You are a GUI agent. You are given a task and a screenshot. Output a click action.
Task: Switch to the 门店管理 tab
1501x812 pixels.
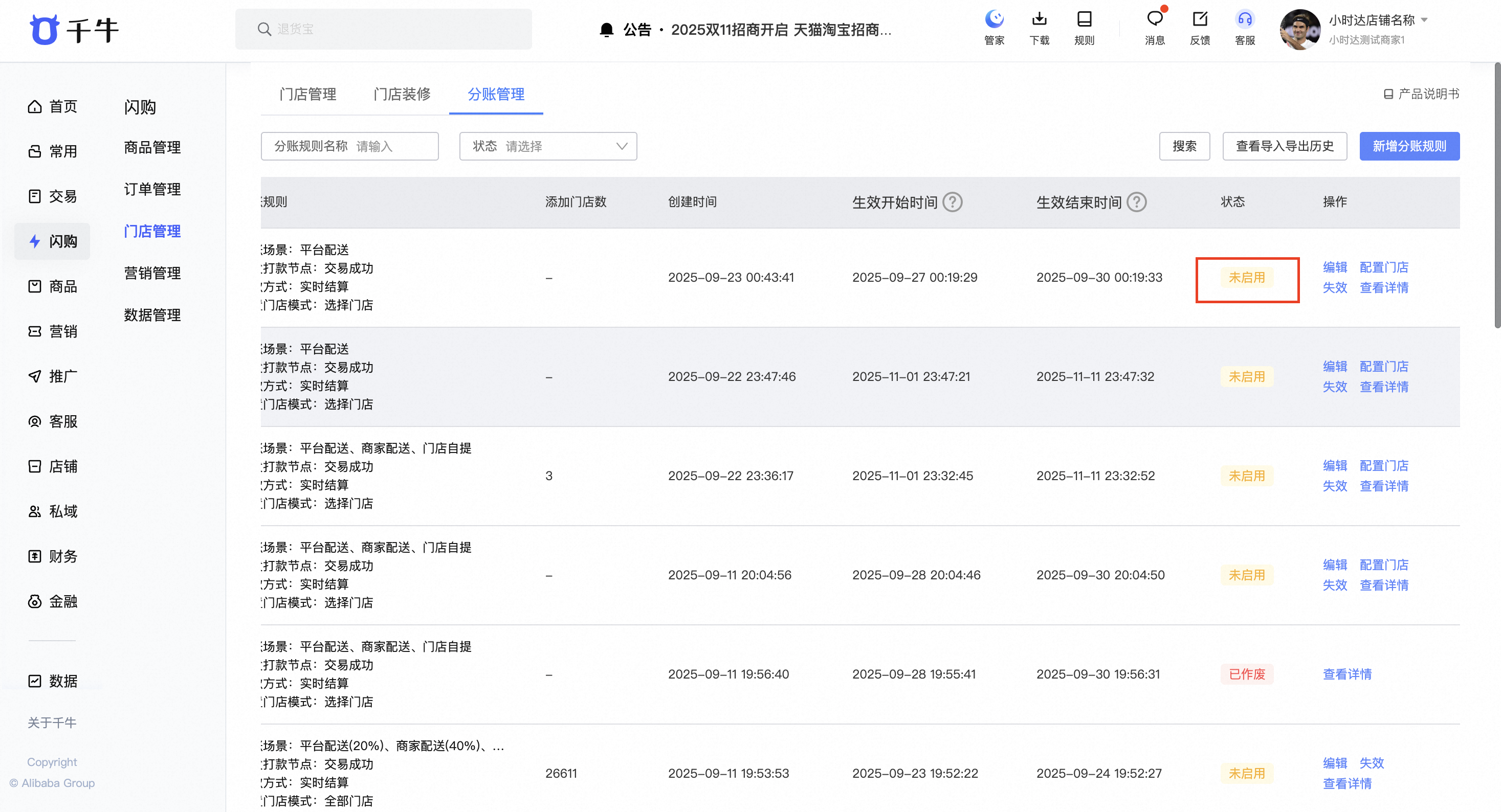pyautogui.click(x=307, y=95)
